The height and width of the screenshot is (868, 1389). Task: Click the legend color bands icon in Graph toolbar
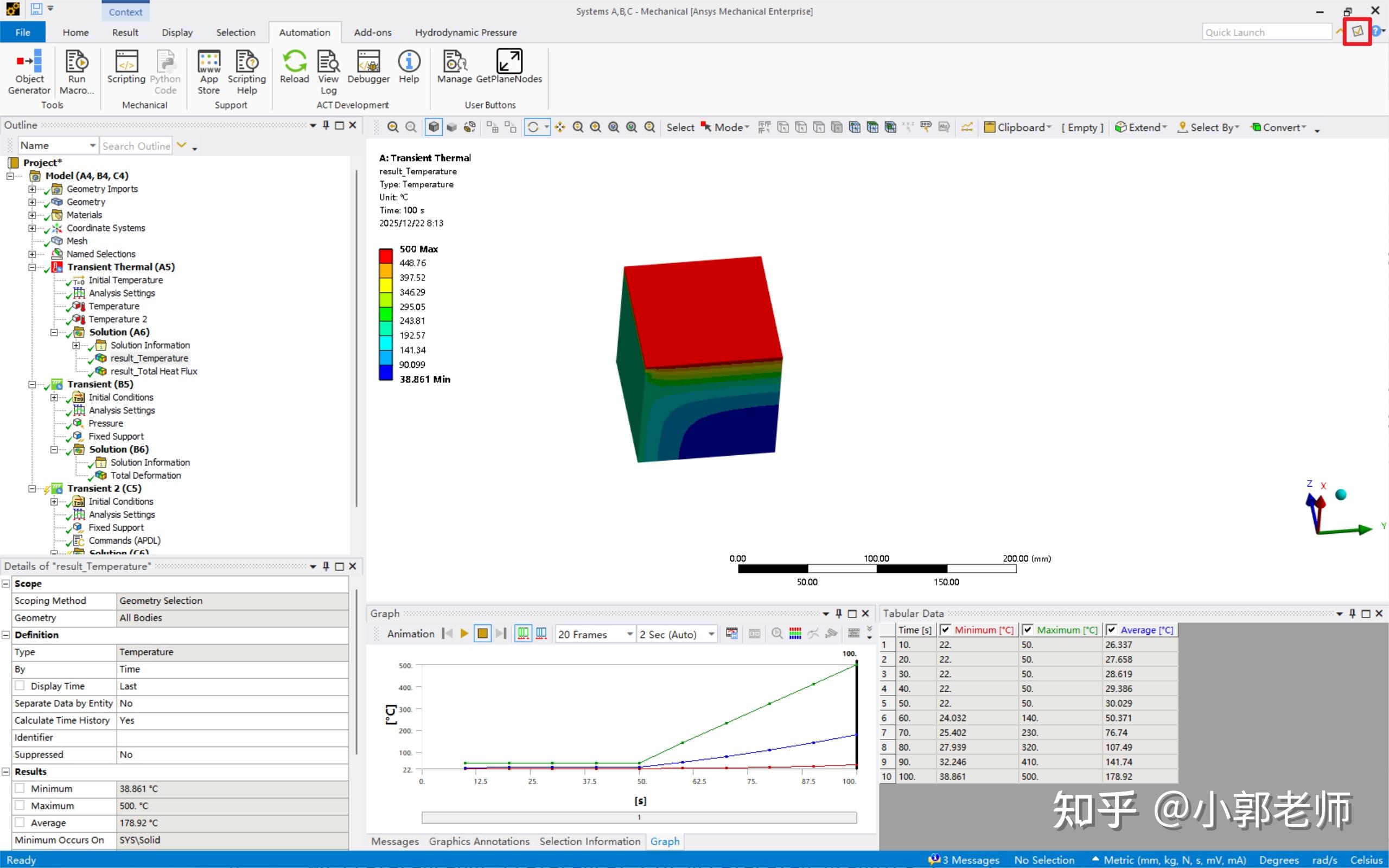point(795,633)
